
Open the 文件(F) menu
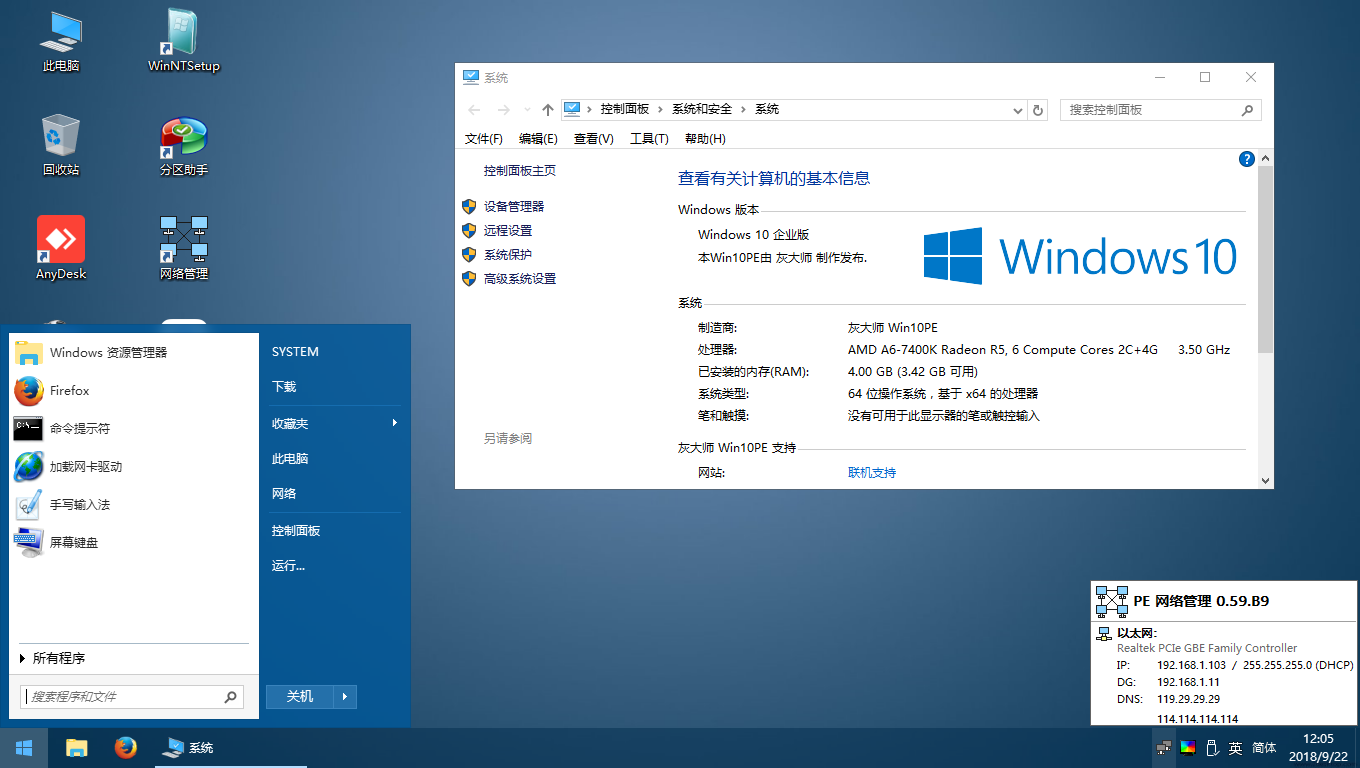point(484,138)
